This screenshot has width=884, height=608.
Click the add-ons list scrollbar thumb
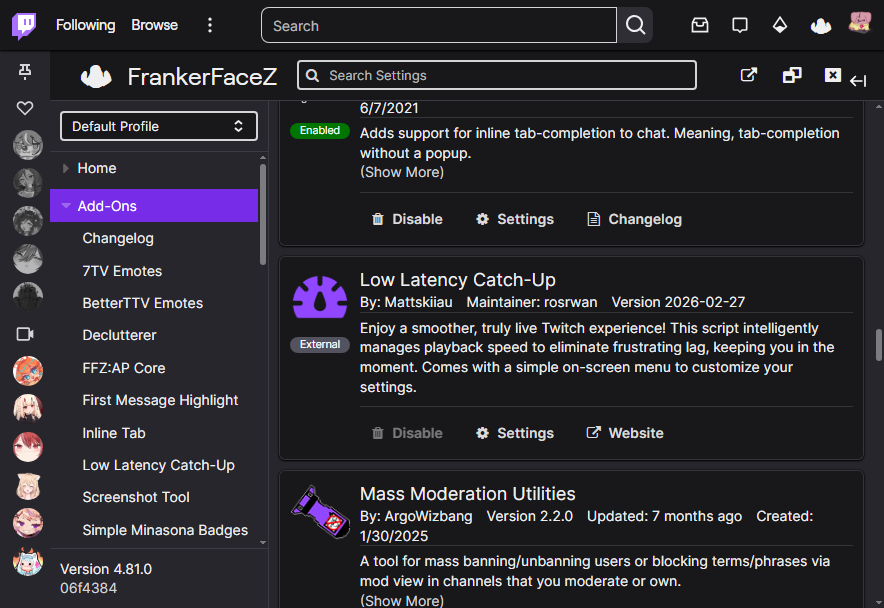pos(878,345)
